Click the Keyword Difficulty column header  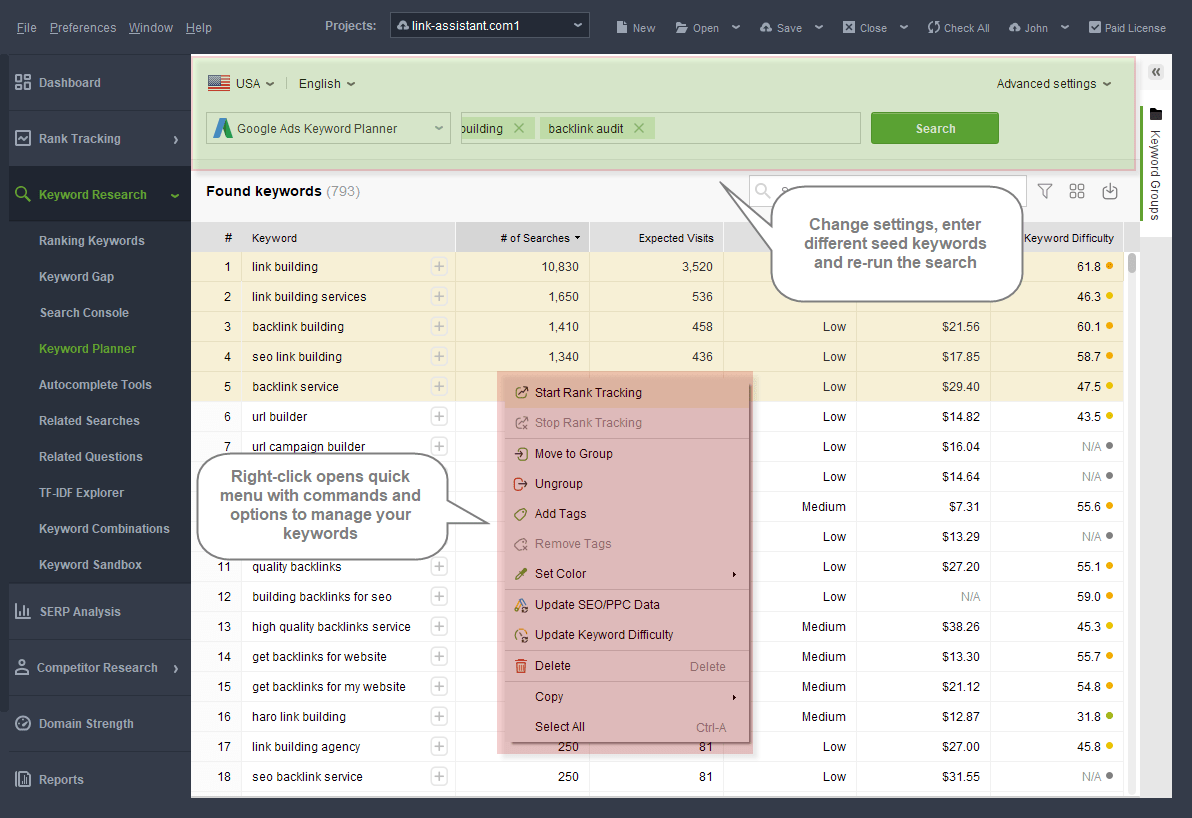point(1068,238)
